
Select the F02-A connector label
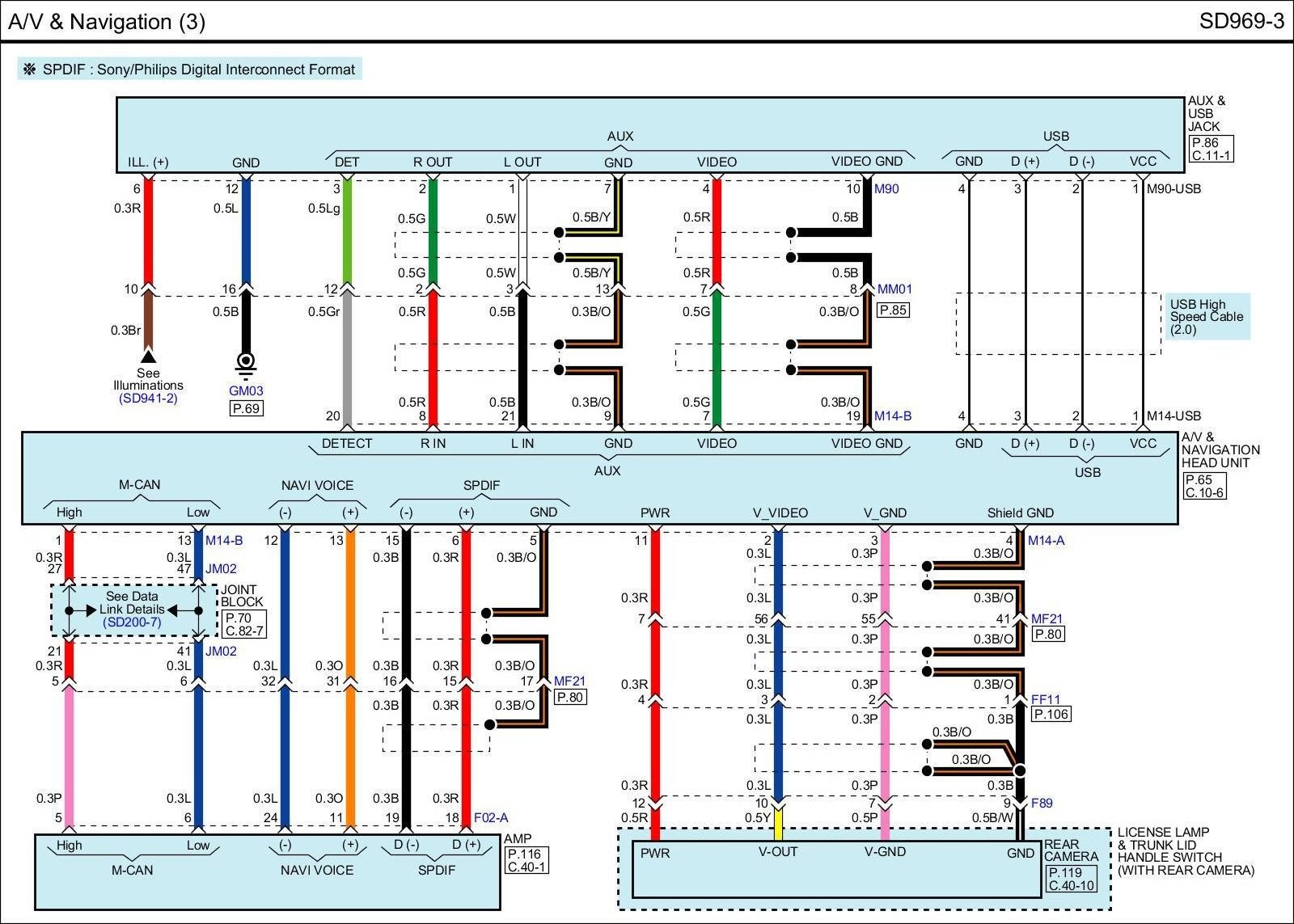[491, 818]
